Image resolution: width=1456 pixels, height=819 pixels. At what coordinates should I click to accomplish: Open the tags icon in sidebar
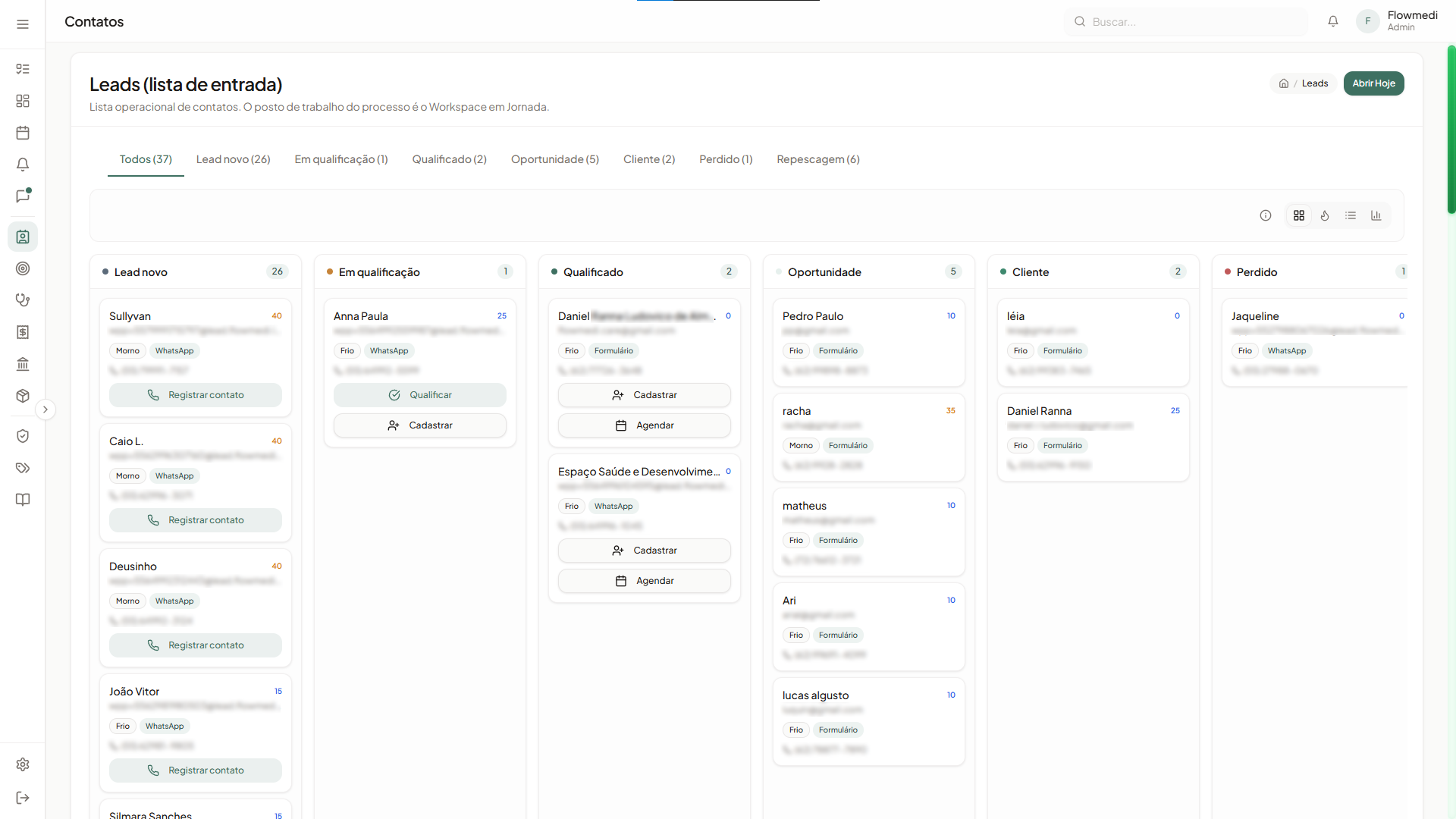(x=23, y=468)
